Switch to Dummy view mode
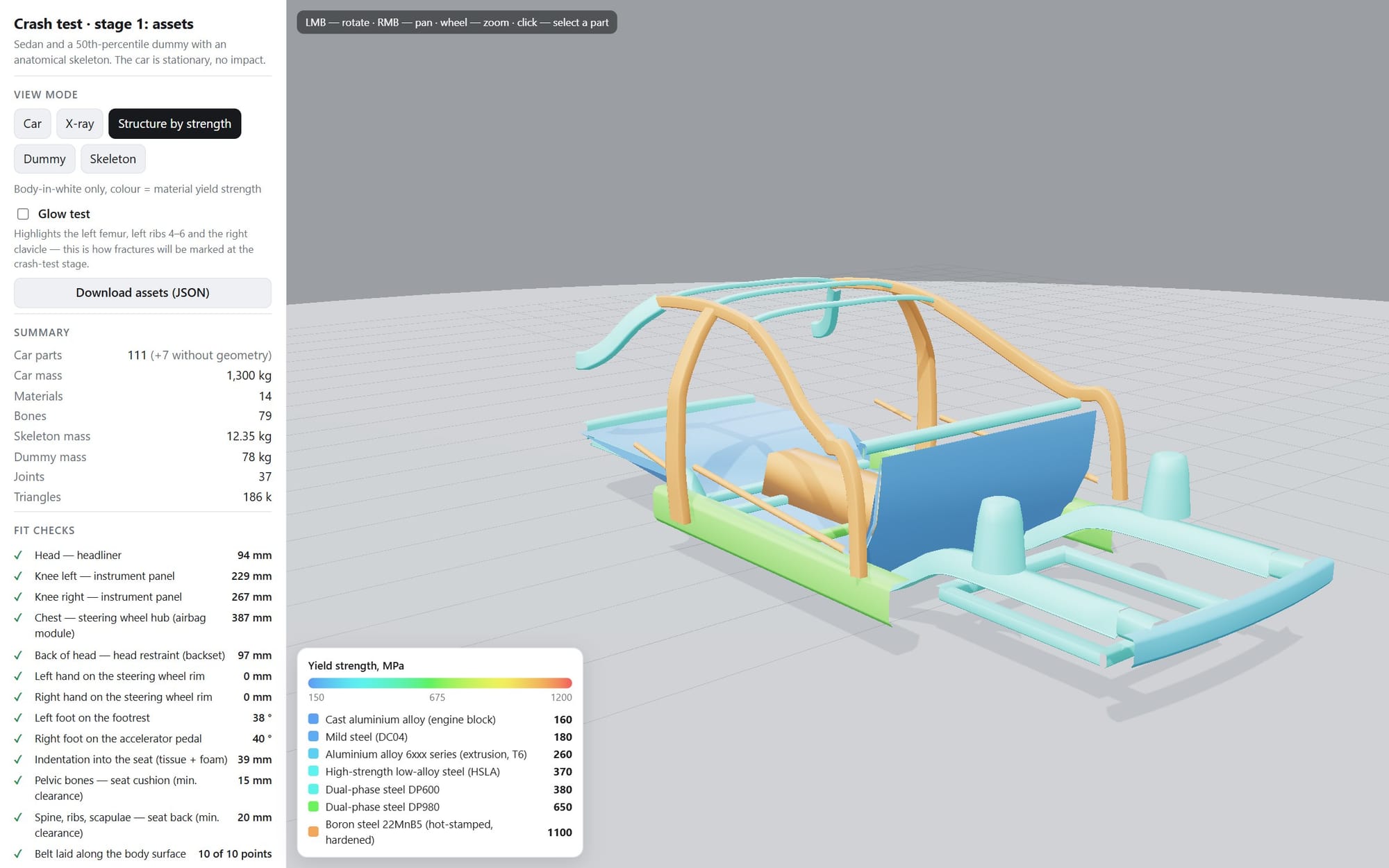This screenshot has height=868, width=1389. click(44, 159)
